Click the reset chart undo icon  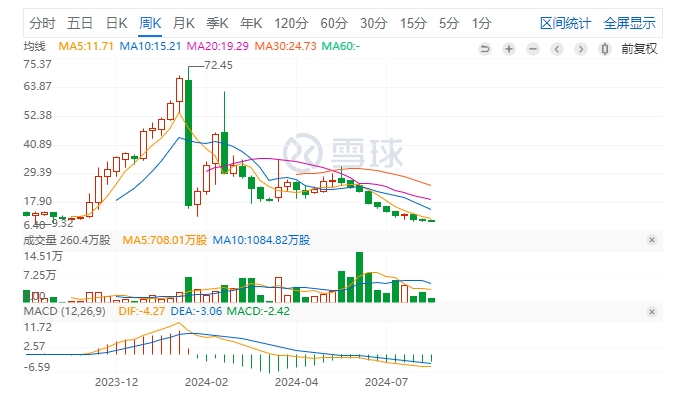pos(485,49)
